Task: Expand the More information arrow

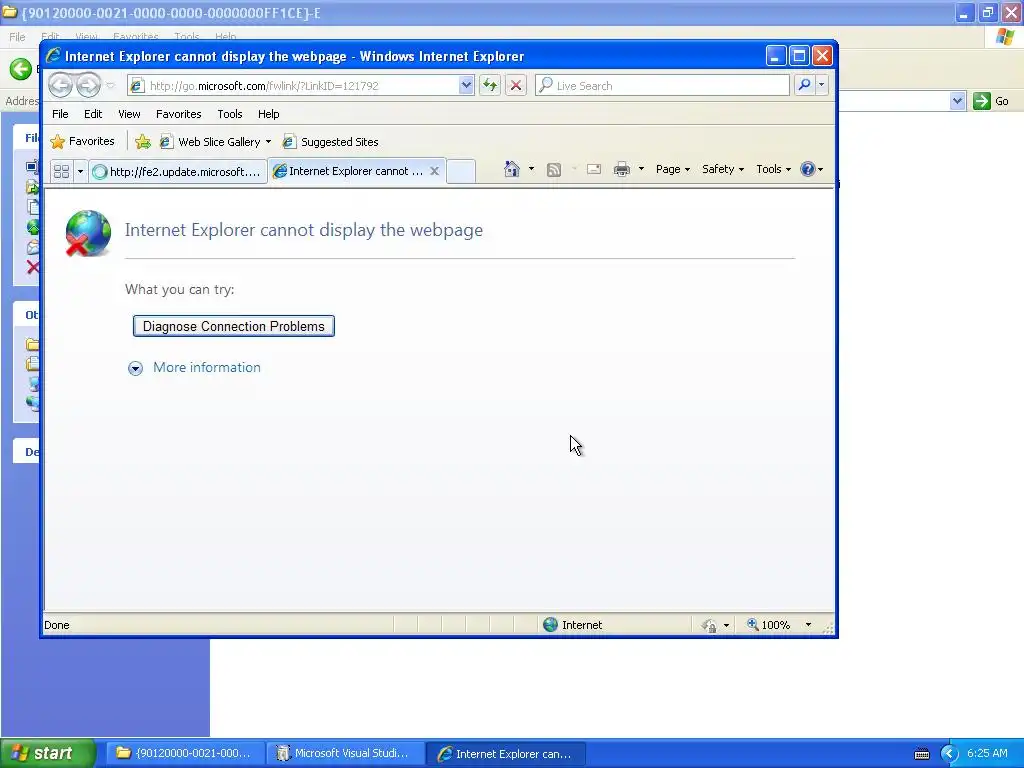Action: 135,368
